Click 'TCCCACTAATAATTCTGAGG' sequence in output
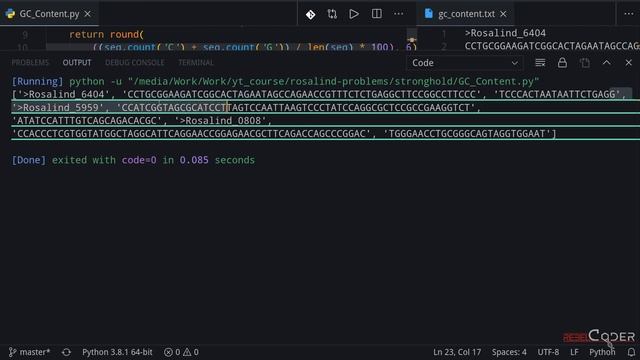This screenshot has width=640, height=360. point(557,94)
